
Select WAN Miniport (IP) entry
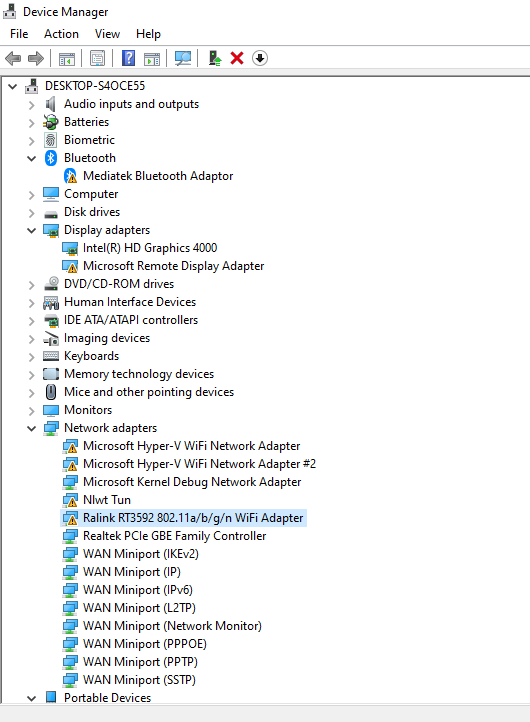click(x=132, y=571)
